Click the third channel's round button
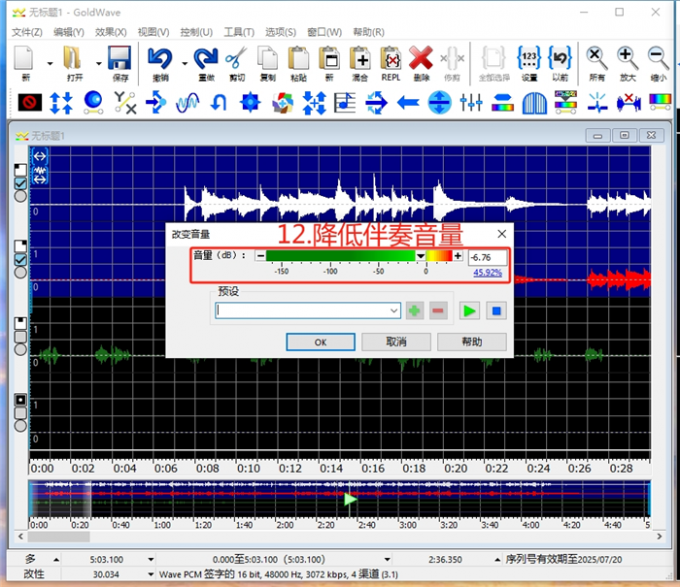Viewport: 680px width, 587px height. (x=20, y=349)
